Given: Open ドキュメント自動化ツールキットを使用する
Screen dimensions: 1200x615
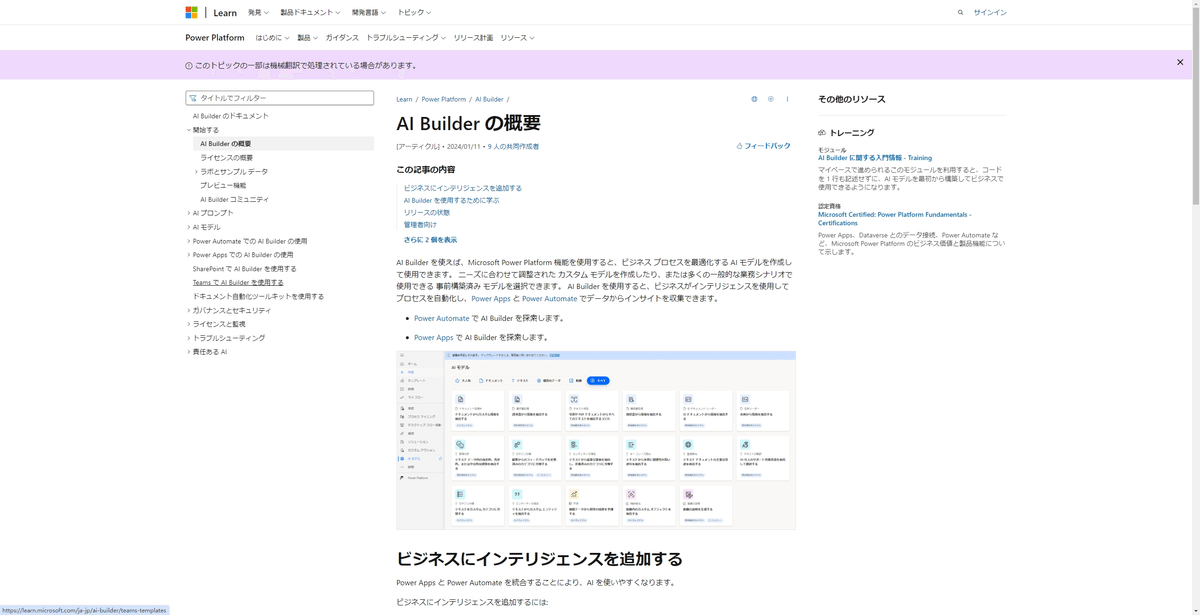Looking at the screenshot, I should [x=258, y=297].
